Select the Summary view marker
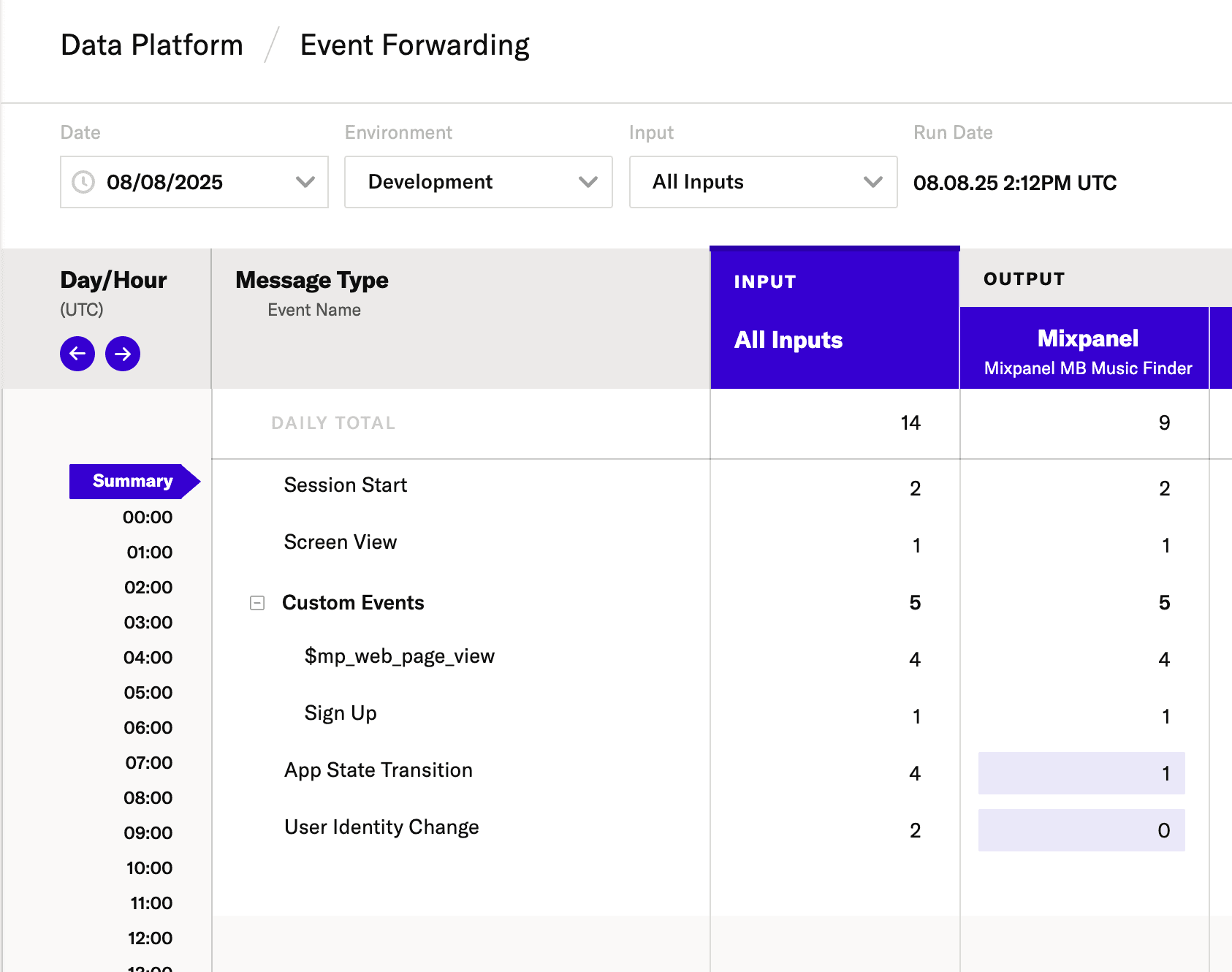 132,480
